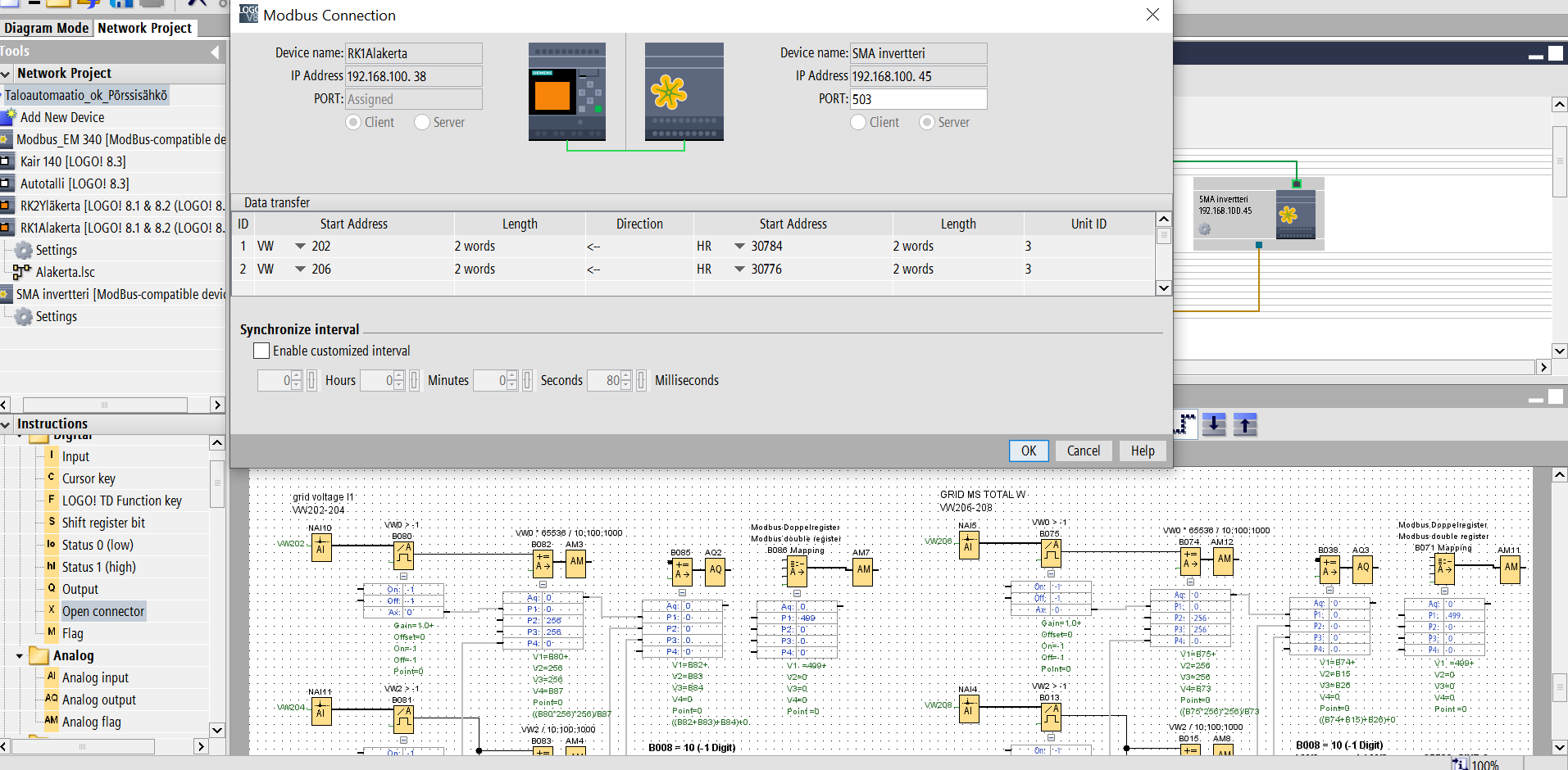
Task: Select Client radio for SMA invertteri device
Action: pyautogui.click(x=858, y=122)
